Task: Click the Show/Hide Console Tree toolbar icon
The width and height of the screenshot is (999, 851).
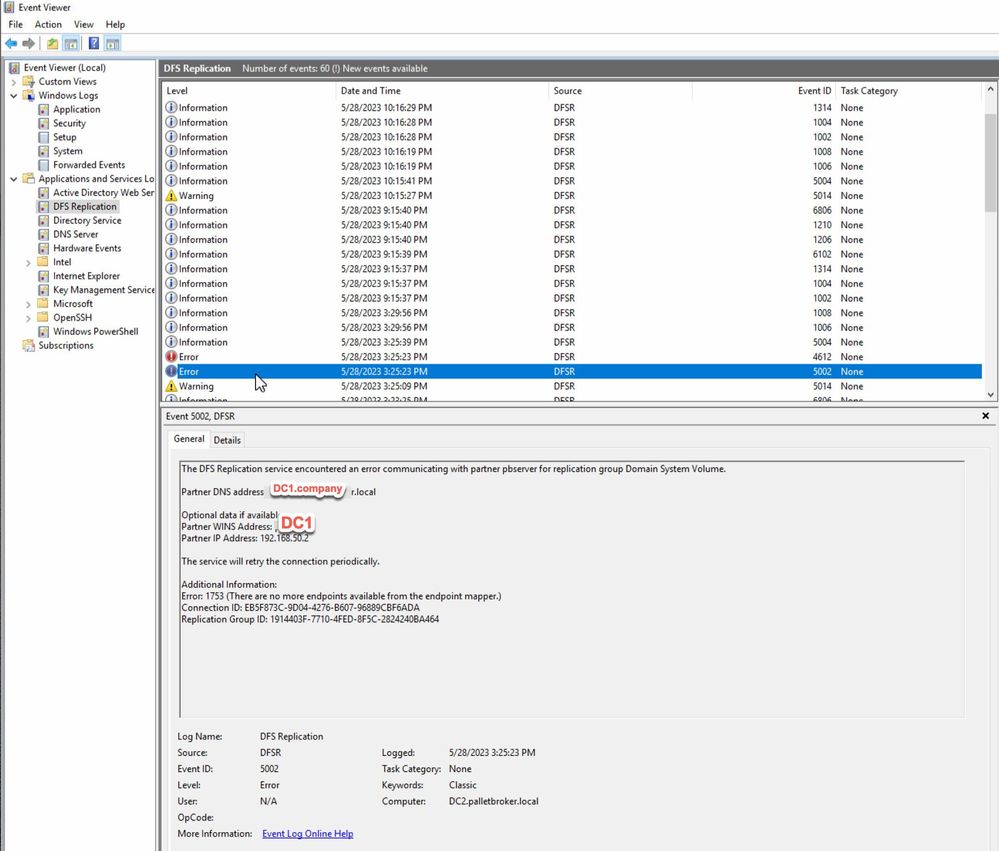Action: click(71, 43)
